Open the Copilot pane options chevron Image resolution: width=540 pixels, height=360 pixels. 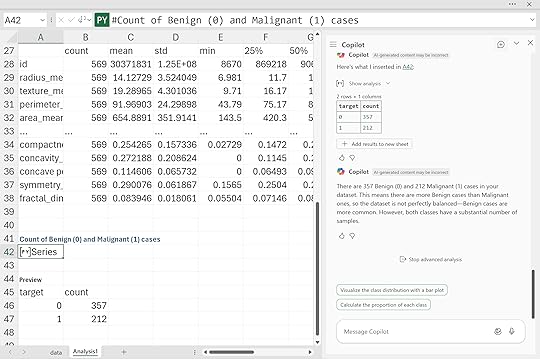click(x=516, y=43)
